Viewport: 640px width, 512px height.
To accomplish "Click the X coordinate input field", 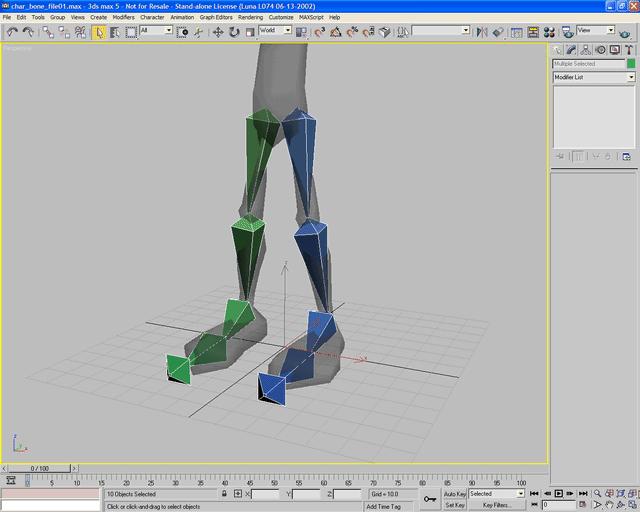I will 266,494.
